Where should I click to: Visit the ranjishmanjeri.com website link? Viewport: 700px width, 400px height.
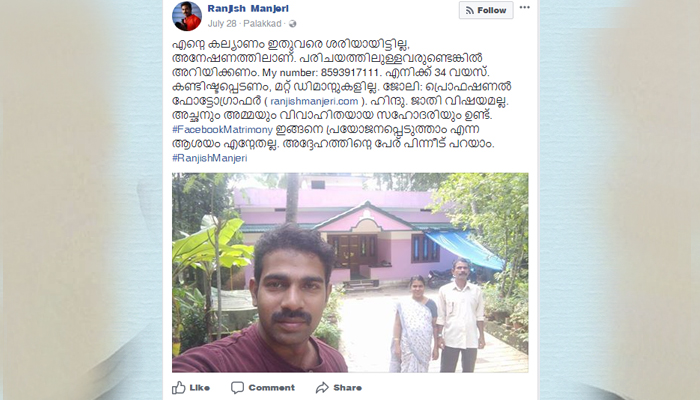314,101
